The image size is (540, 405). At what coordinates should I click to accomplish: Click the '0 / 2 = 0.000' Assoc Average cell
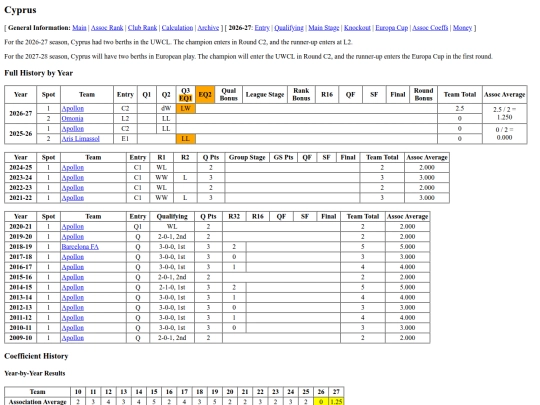pyautogui.click(x=505, y=134)
